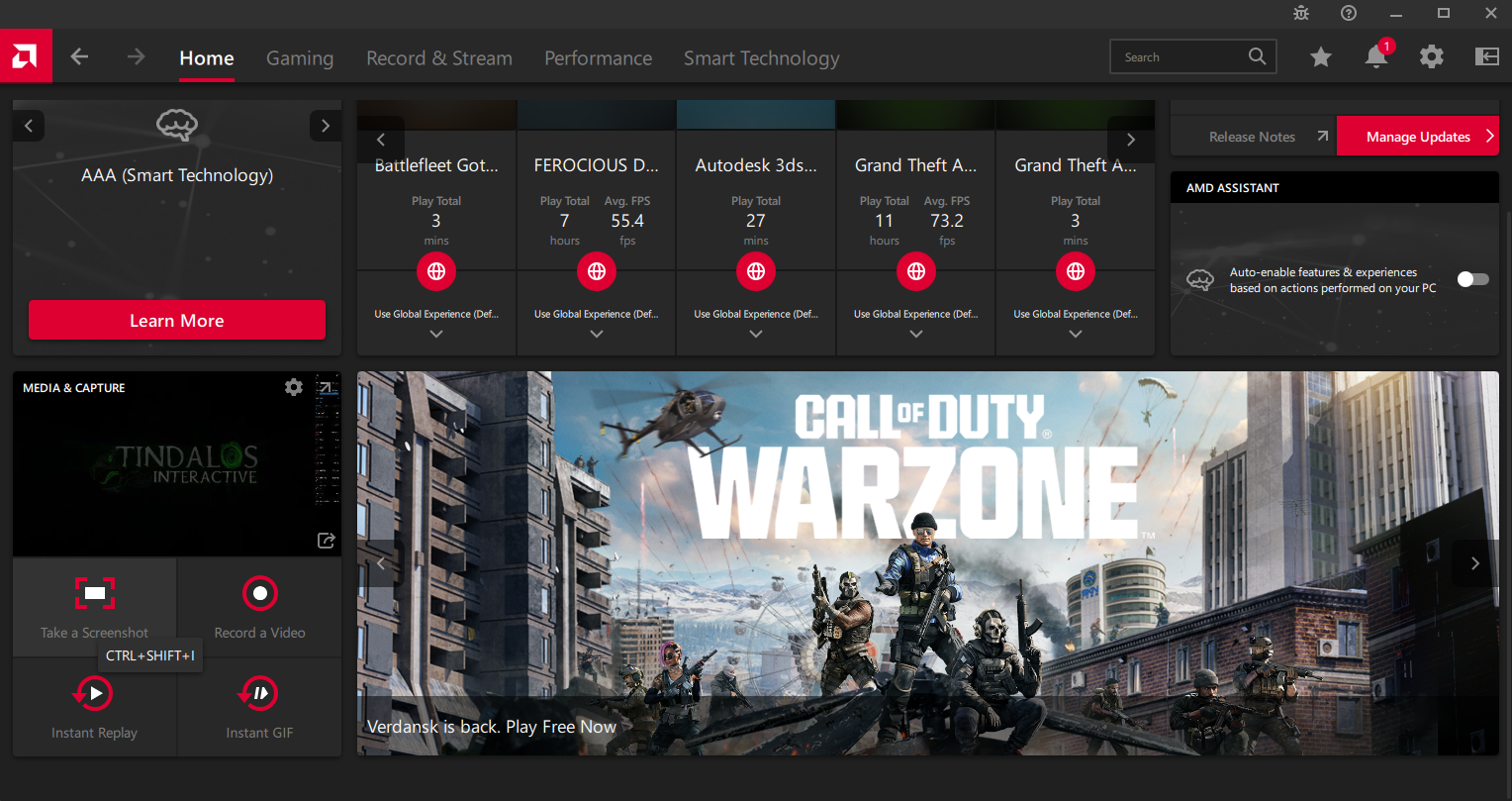Screen dimensions: 1512x801
Task: Select Autodesk 3ds... game title
Action: pyautogui.click(x=756, y=165)
